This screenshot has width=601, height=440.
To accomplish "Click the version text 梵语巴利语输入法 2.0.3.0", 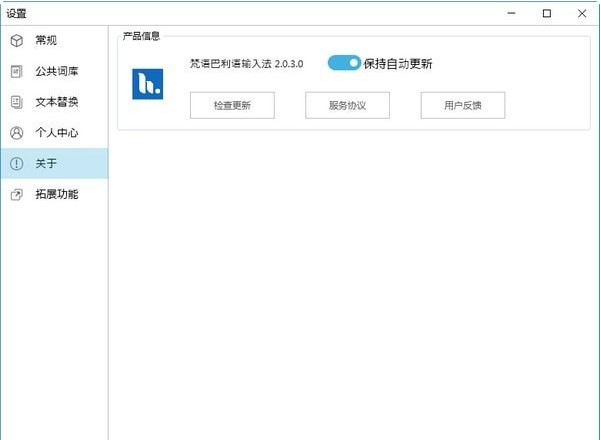I will [246, 64].
